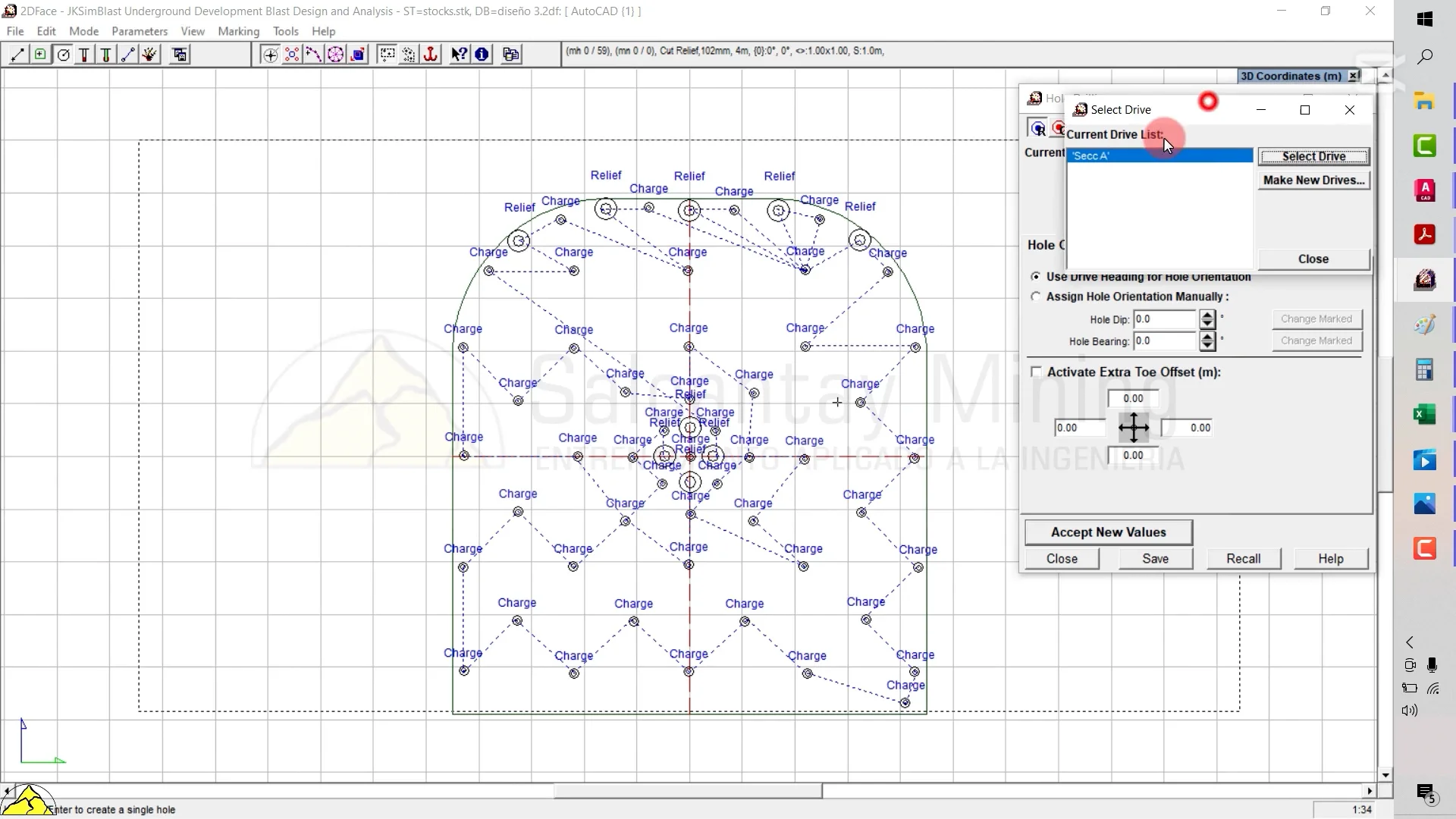Image resolution: width=1456 pixels, height=819 pixels.
Task: Collapse the right sidebar with the chevron
Action: pos(1409,642)
